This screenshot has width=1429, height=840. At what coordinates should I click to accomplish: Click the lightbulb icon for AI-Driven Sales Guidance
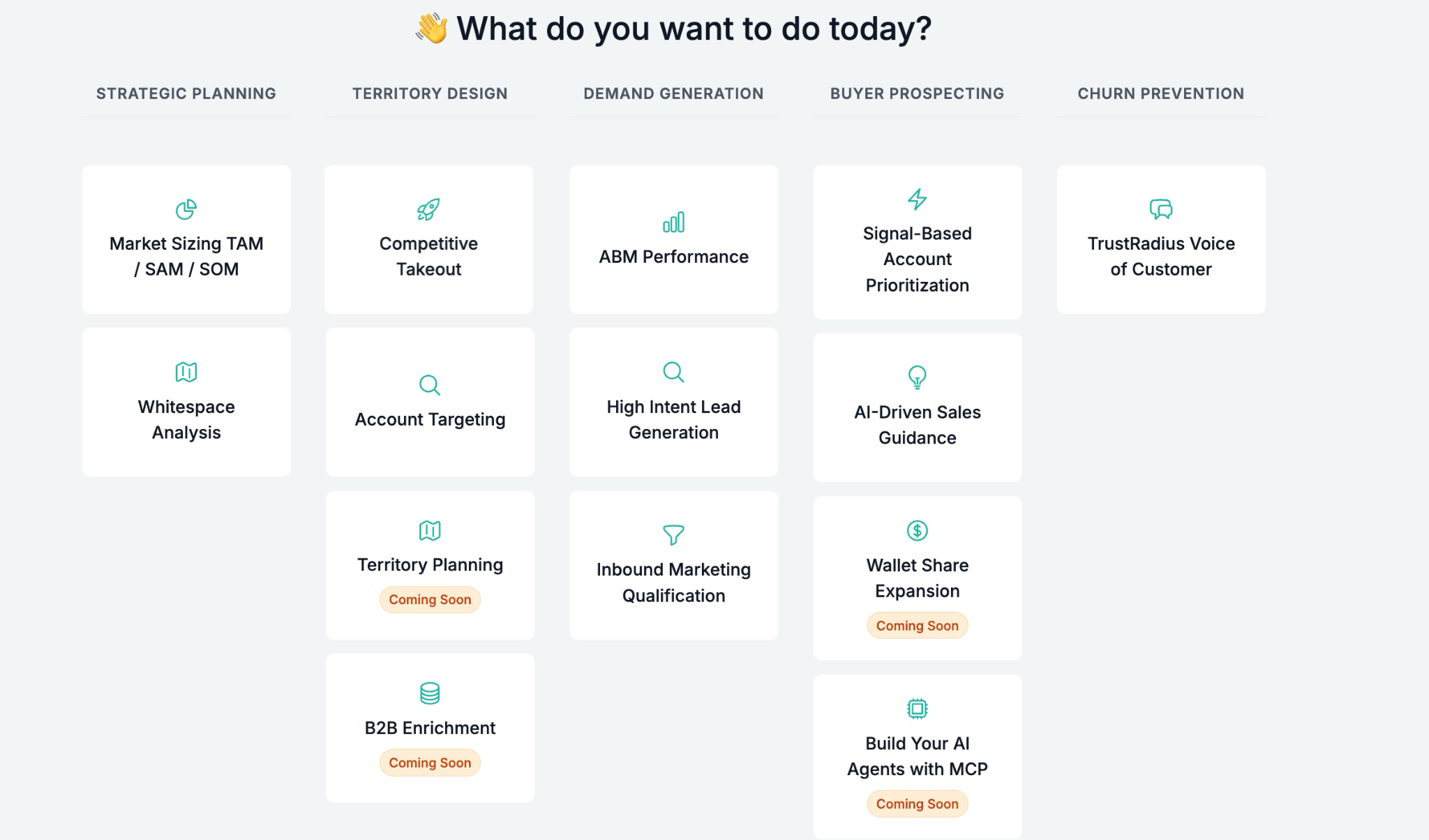coord(917,377)
